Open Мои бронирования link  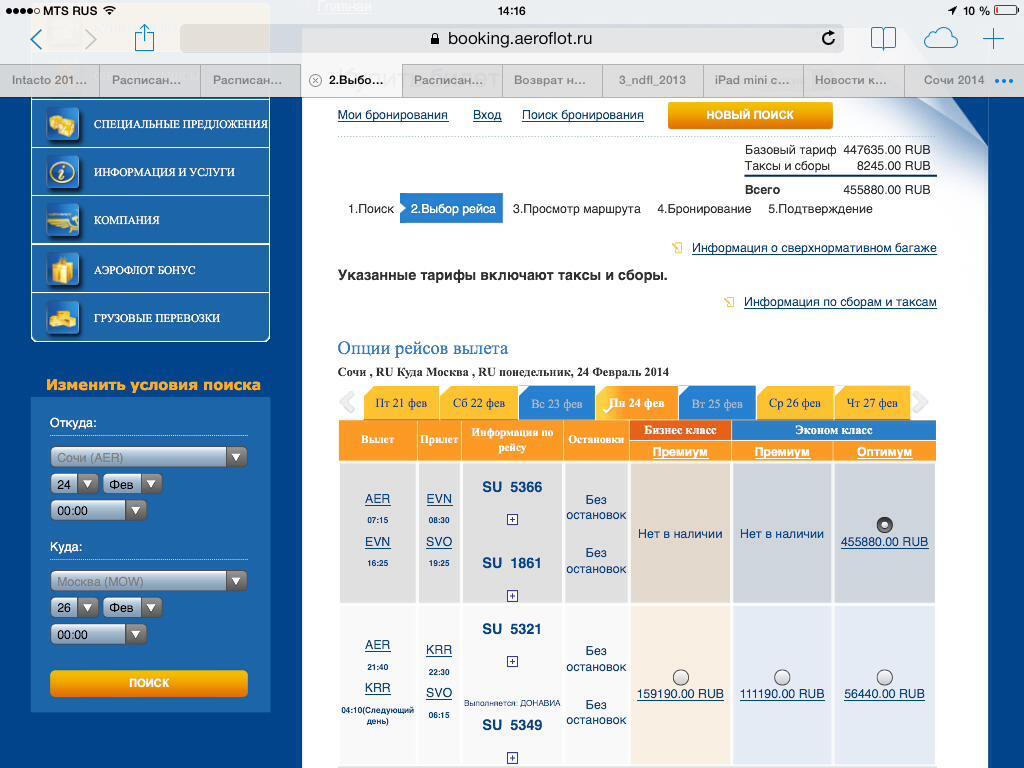tap(392, 116)
